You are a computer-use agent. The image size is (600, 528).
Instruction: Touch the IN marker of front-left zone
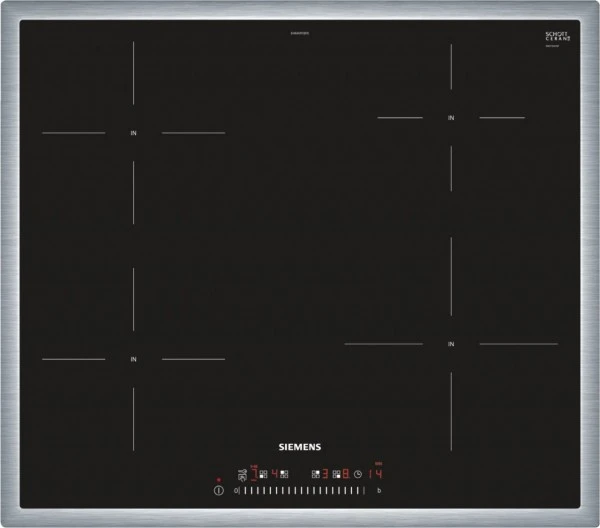pyautogui.click(x=133, y=359)
